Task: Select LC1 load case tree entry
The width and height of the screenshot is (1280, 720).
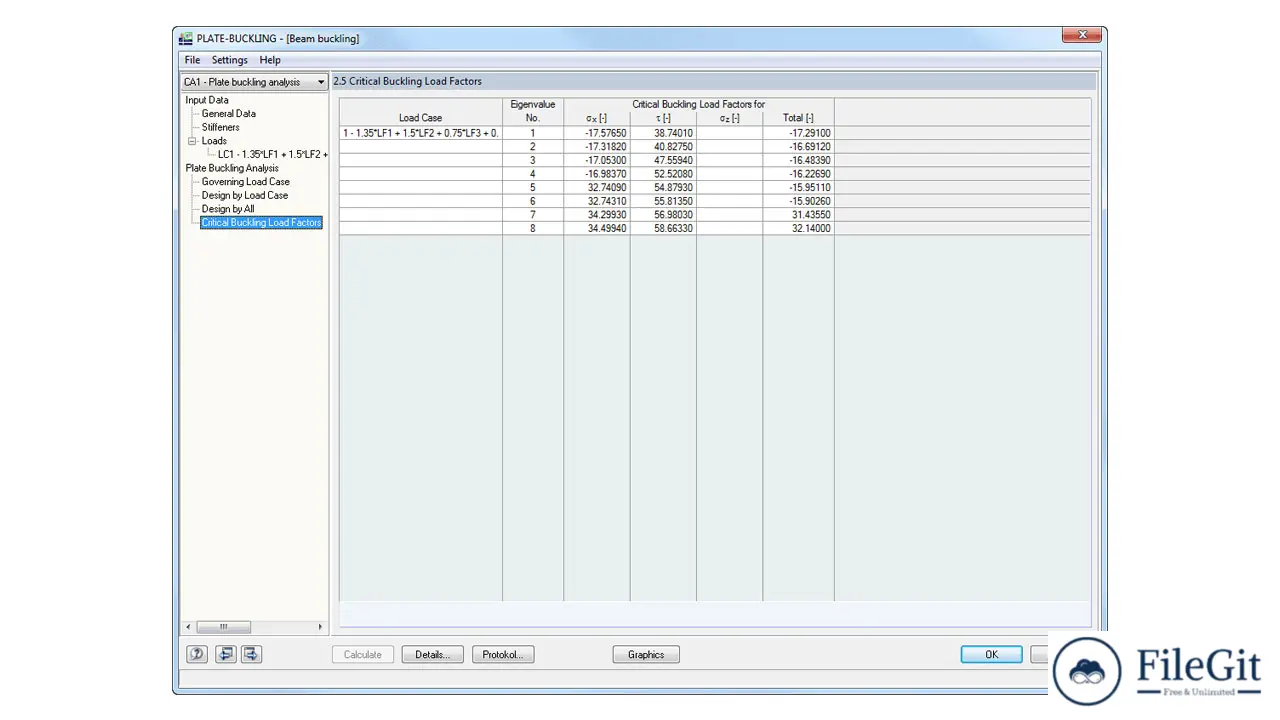Action: tap(272, 155)
